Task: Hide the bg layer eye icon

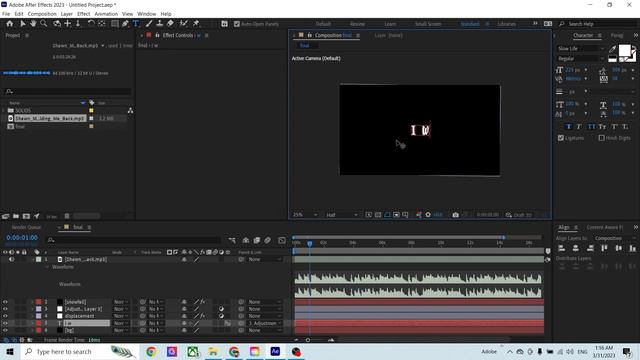Action: click(5, 330)
